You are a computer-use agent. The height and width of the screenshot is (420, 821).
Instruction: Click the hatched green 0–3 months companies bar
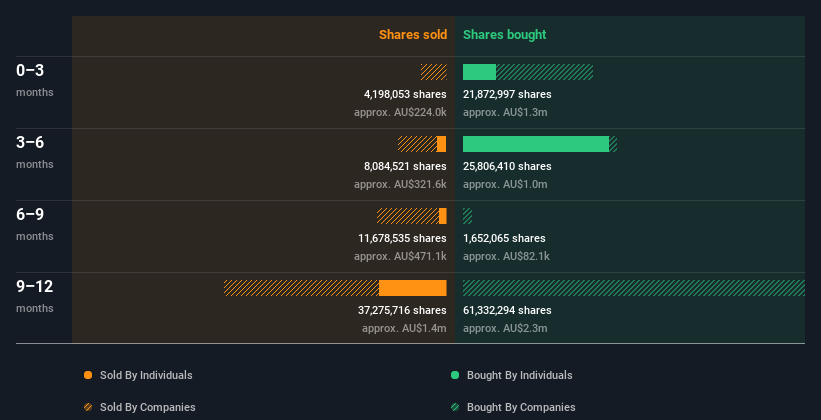545,72
